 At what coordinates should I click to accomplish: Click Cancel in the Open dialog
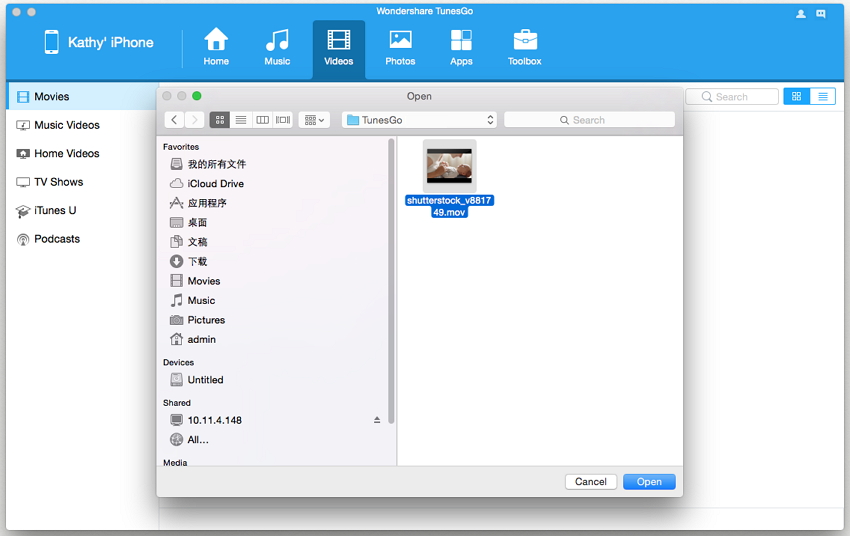pyautogui.click(x=591, y=482)
